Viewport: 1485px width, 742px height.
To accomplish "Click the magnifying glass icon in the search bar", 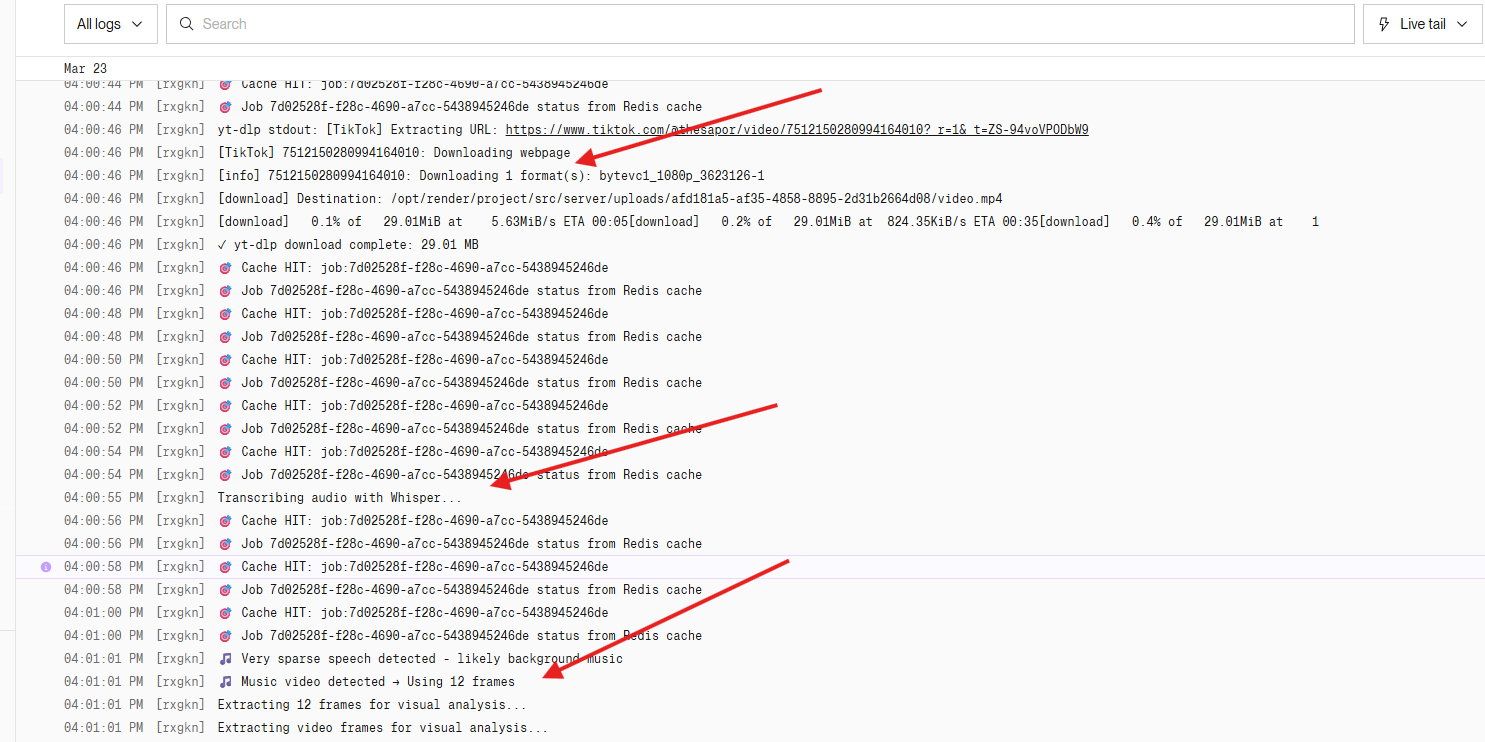I will 187,23.
